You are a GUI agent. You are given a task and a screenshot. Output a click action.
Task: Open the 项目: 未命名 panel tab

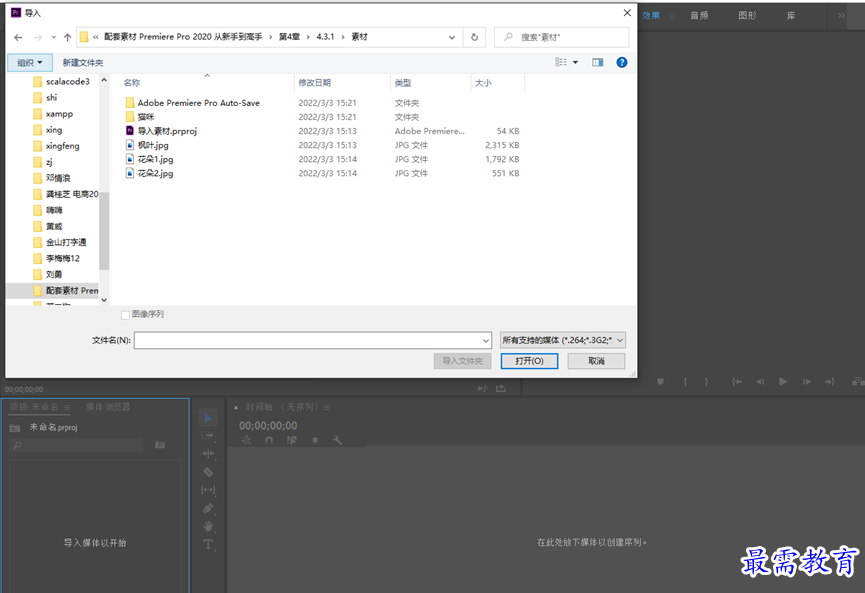34,407
